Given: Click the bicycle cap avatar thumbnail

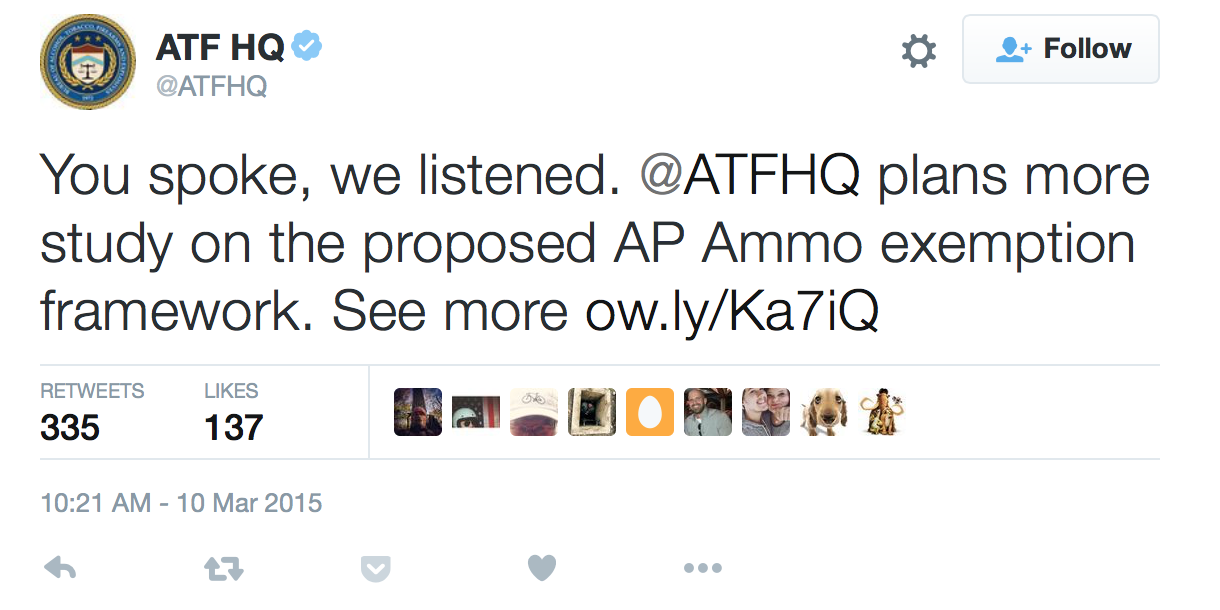Looking at the screenshot, I should (534, 412).
